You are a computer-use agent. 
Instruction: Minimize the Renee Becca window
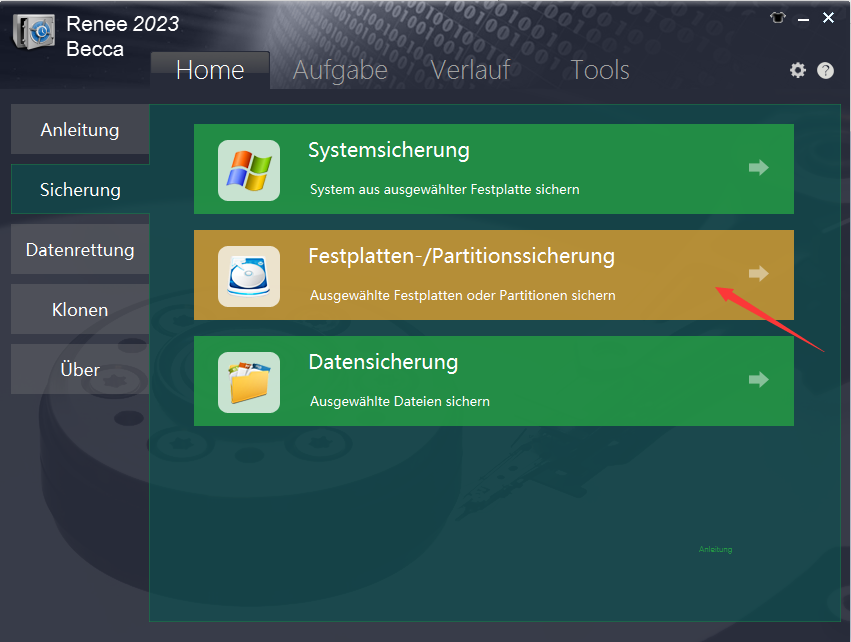[x=803, y=20]
